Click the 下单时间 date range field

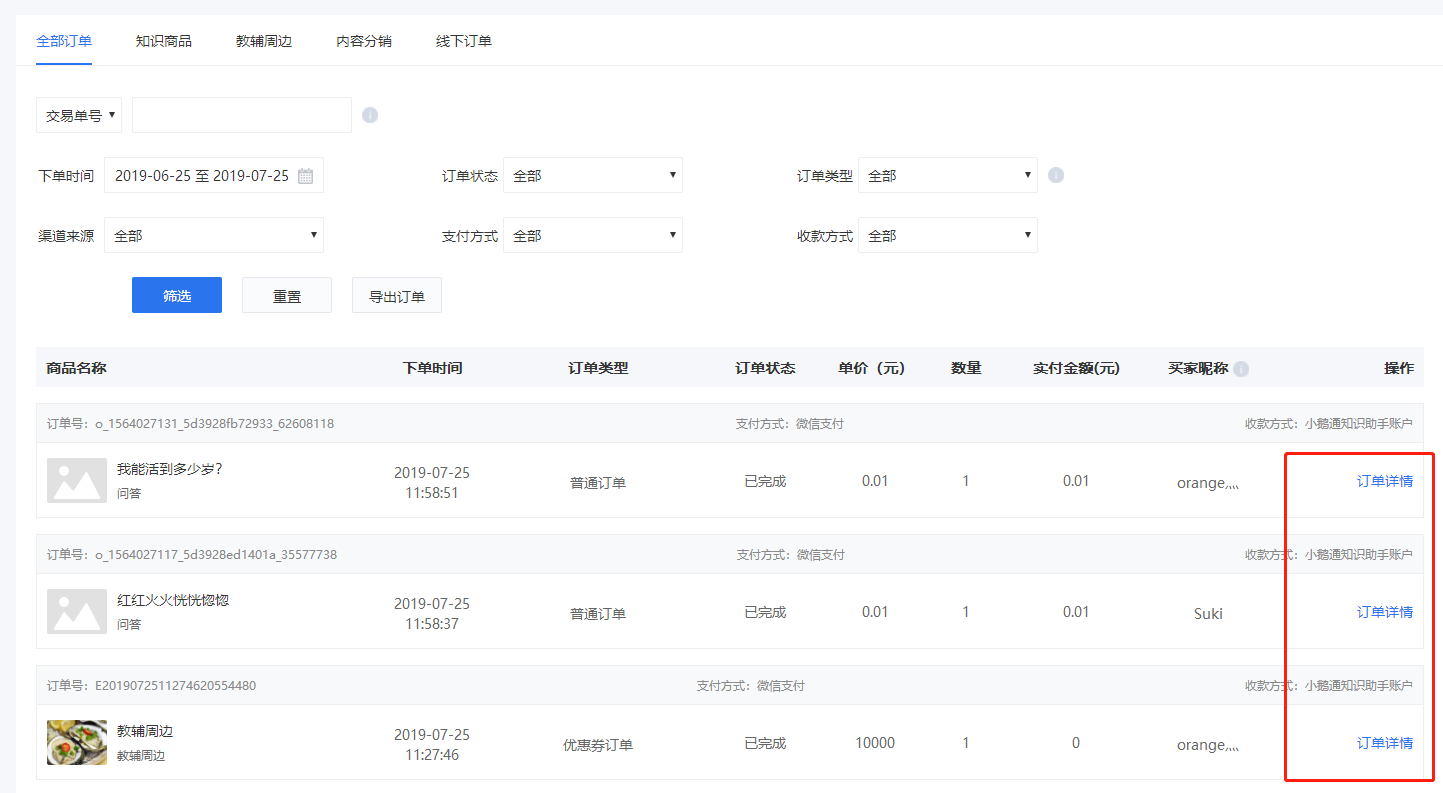[x=214, y=175]
